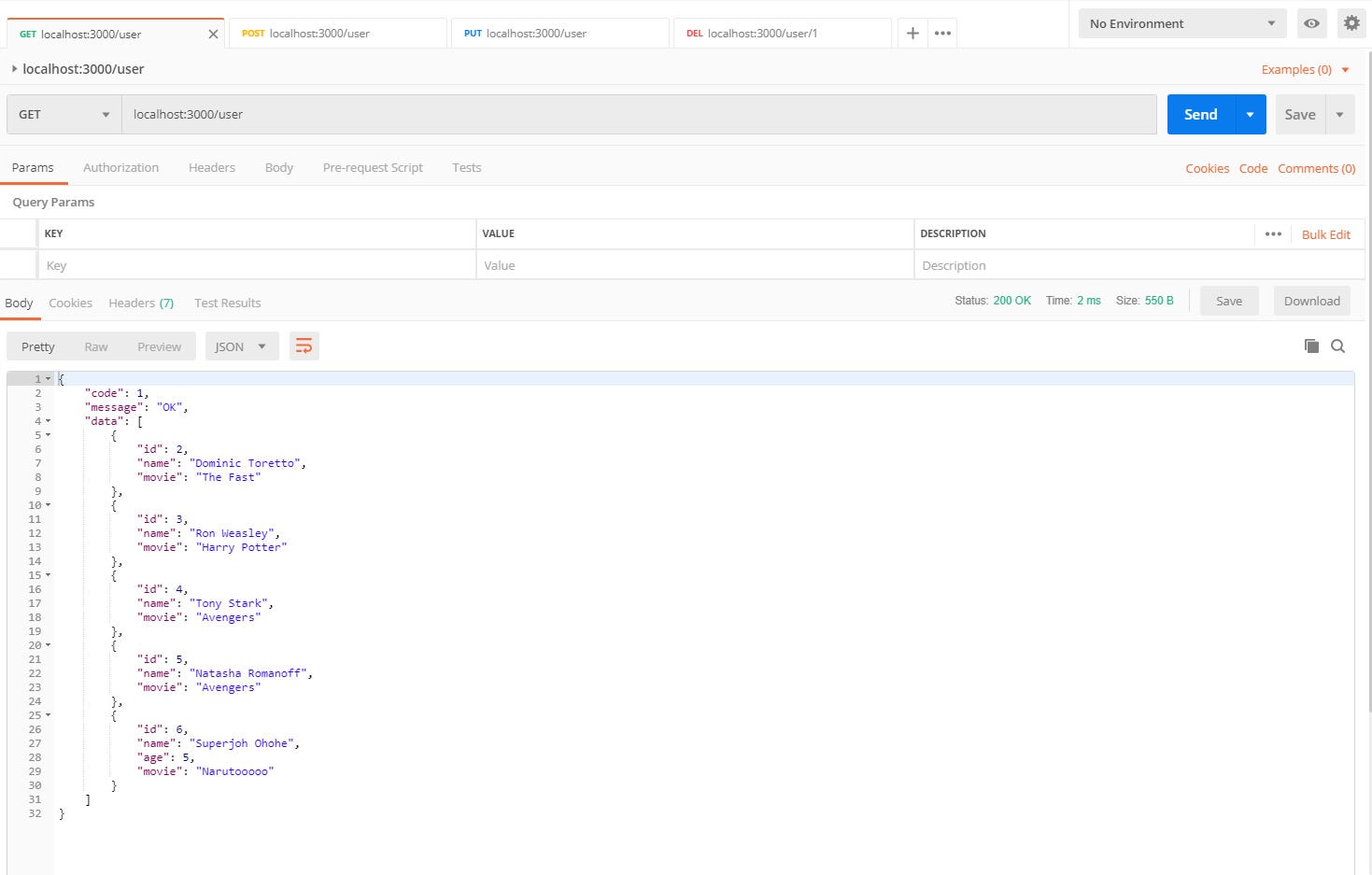Image resolution: width=1372 pixels, height=875 pixels.
Task: Collapse the object at line 10
Action: click(x=49, y=505)
